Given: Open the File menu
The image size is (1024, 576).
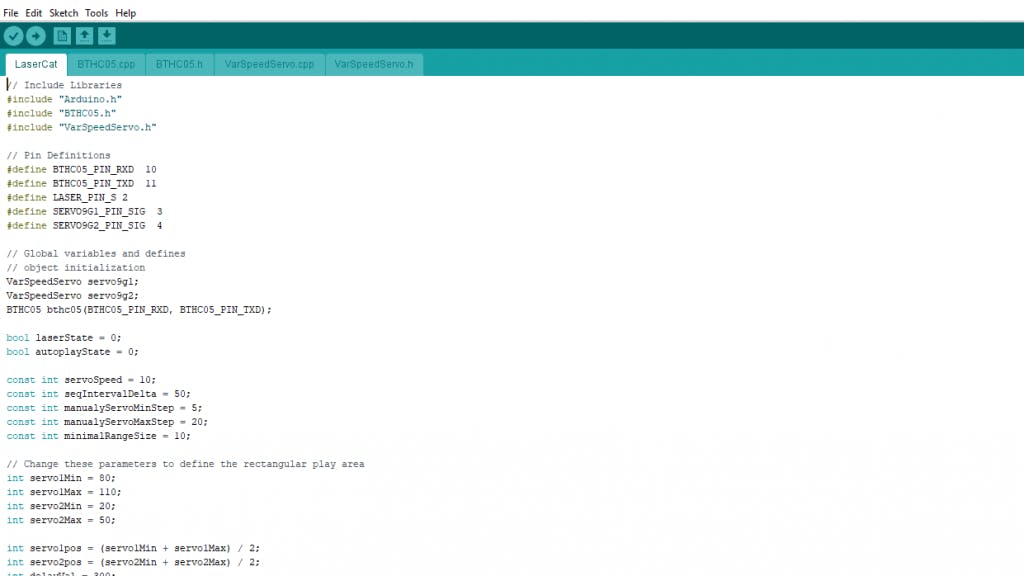Looking at the screenshot, I should coord(11,13).
